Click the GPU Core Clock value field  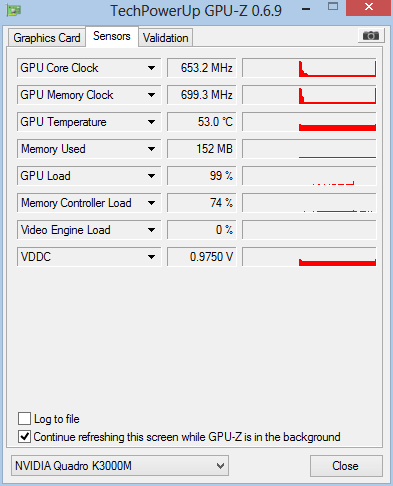click(202, 68)
